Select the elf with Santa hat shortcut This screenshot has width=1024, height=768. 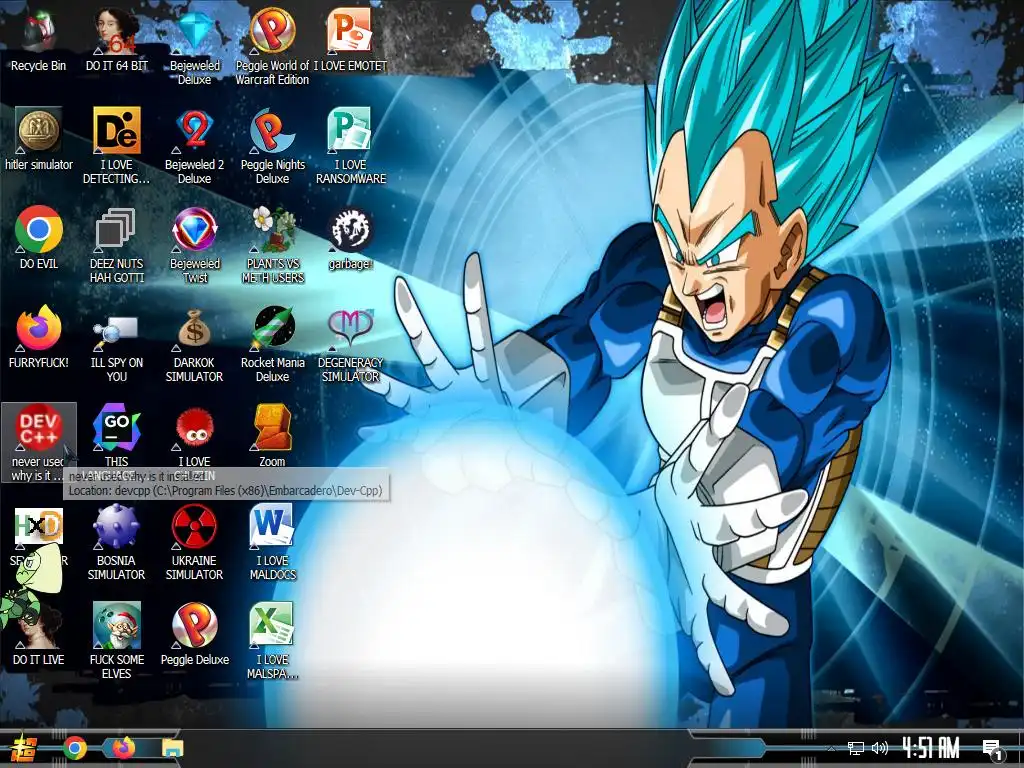click(116, 626)
